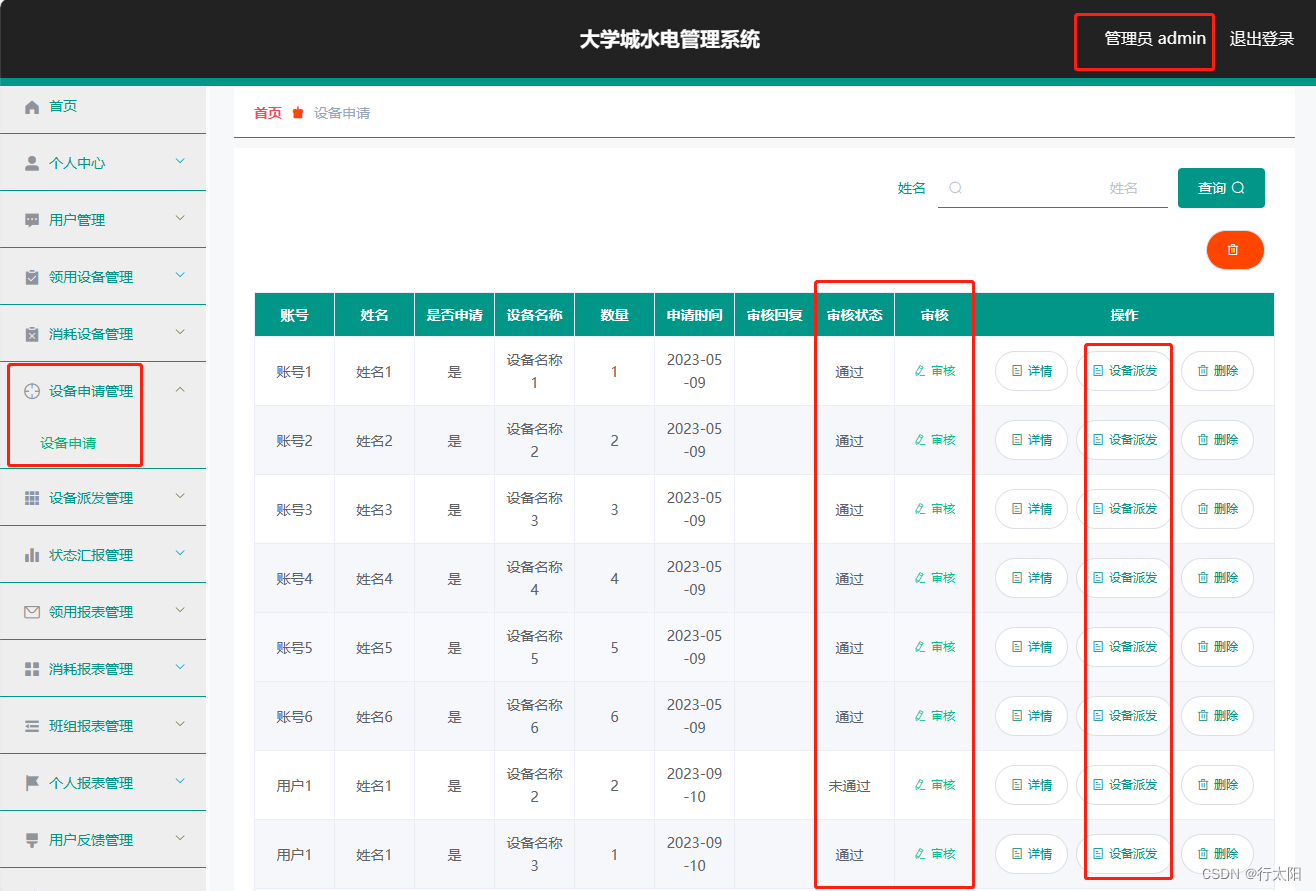Collapse the 设备申请管理 chevron
Viewport: 1316px width, 891px height.
[x=180, y=390]
